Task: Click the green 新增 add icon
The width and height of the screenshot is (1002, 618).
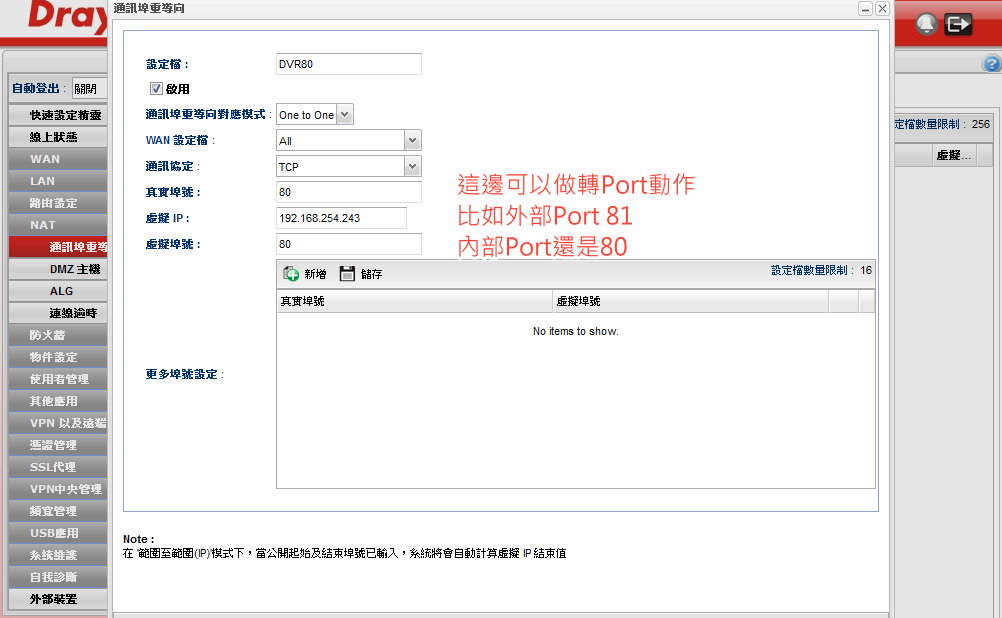Action: coord(291,273)
